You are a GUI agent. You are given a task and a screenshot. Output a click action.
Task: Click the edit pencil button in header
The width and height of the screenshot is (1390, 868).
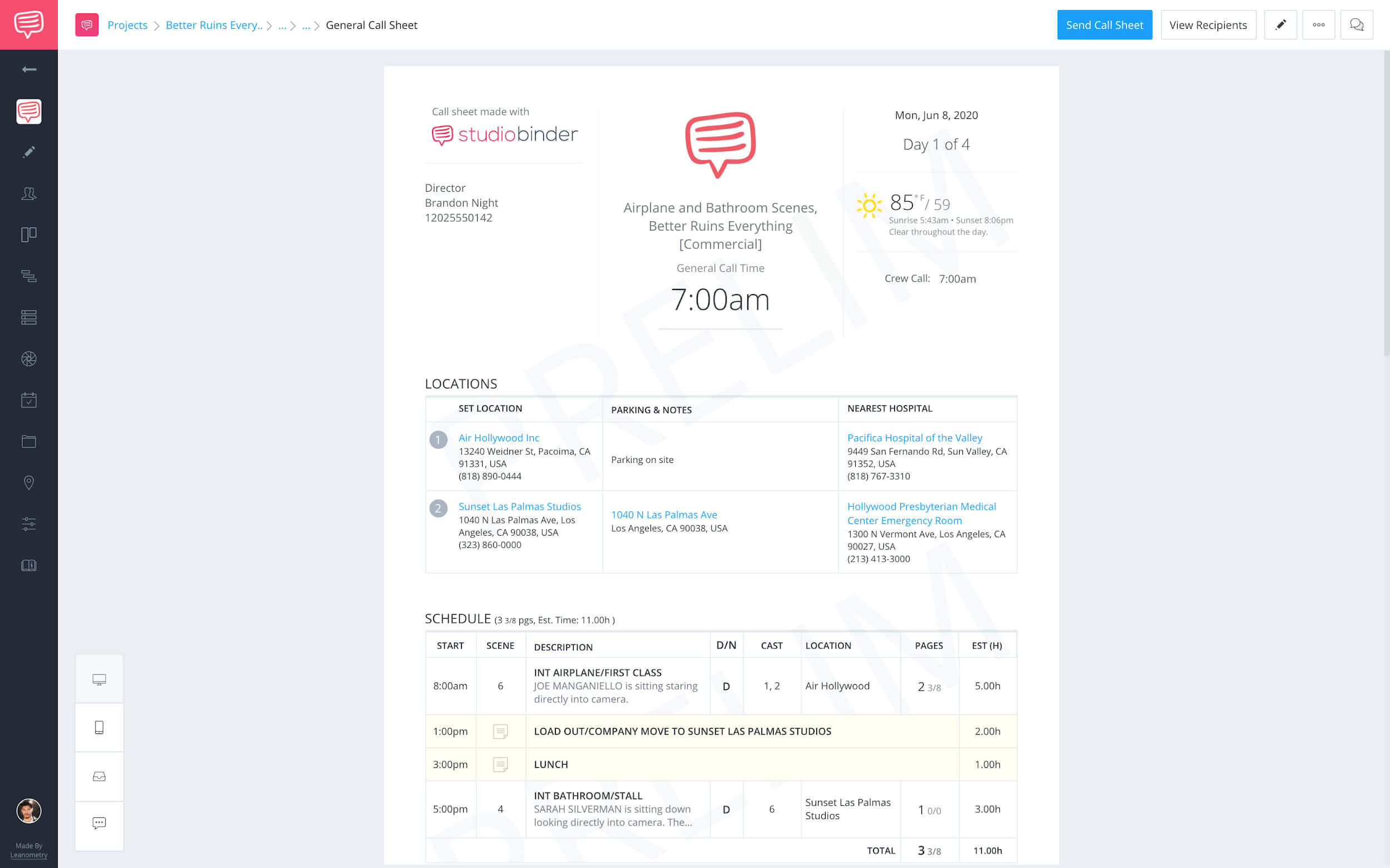(x=1280, y=24)
